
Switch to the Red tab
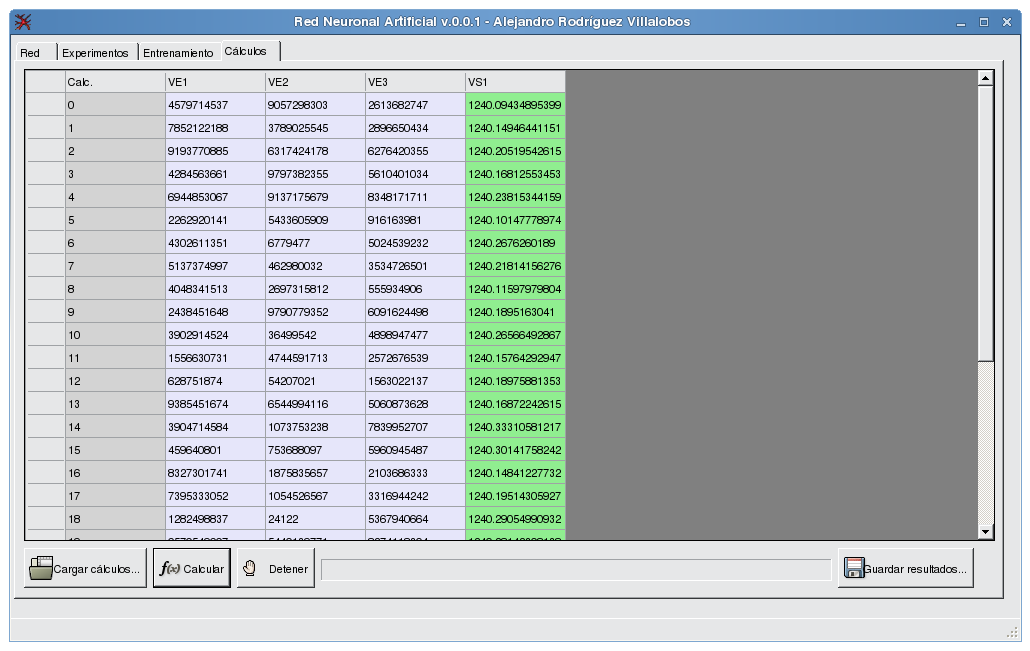coord(31,51)
